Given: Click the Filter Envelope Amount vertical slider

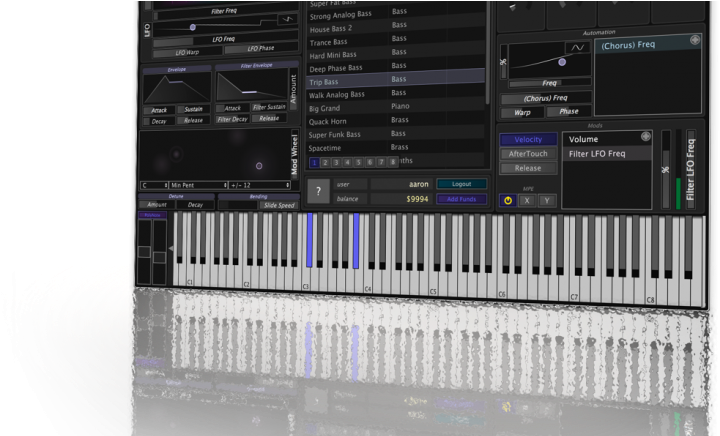Looking at the screenshot, I should pos(293,89).
